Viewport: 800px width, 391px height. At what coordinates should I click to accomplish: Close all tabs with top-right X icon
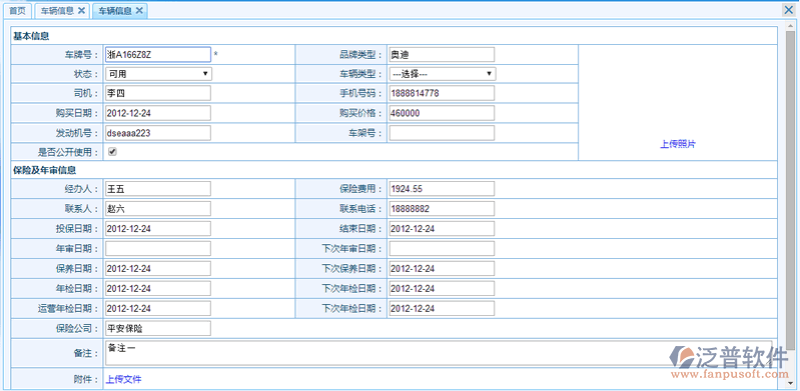tap(789, 10)
